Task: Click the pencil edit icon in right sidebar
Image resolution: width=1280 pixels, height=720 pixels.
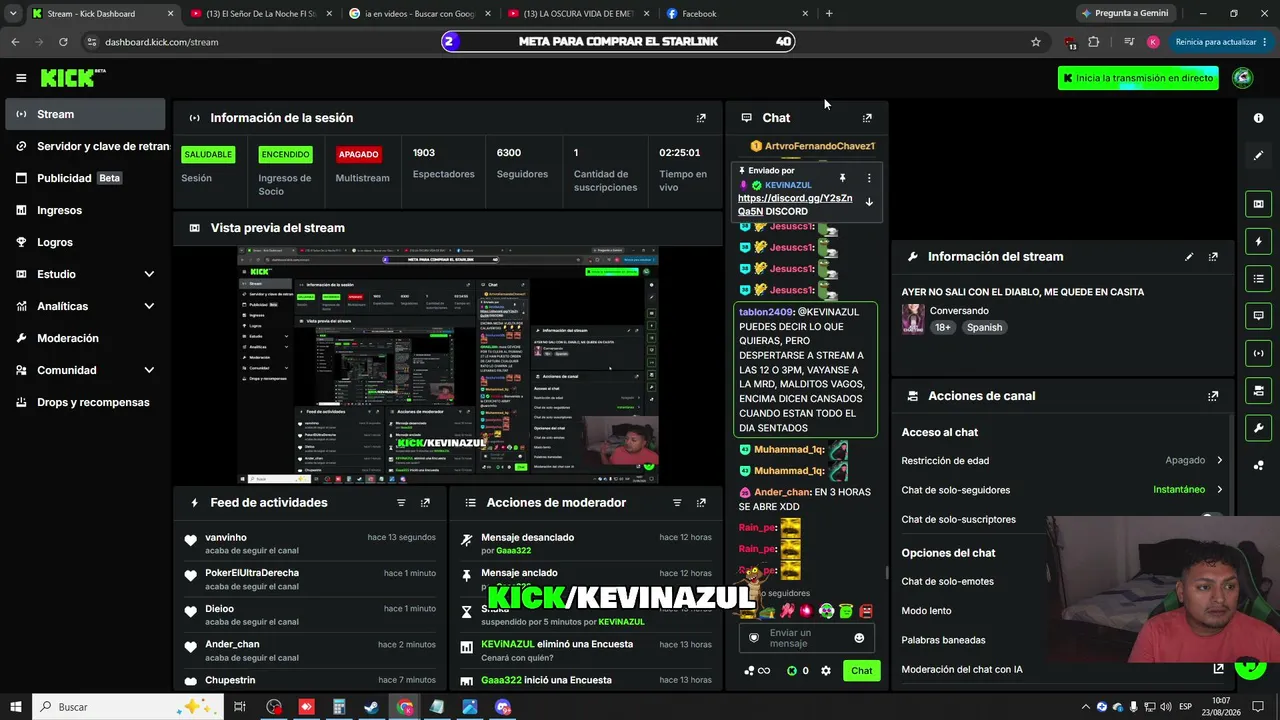Action: tap(1258, 155)
